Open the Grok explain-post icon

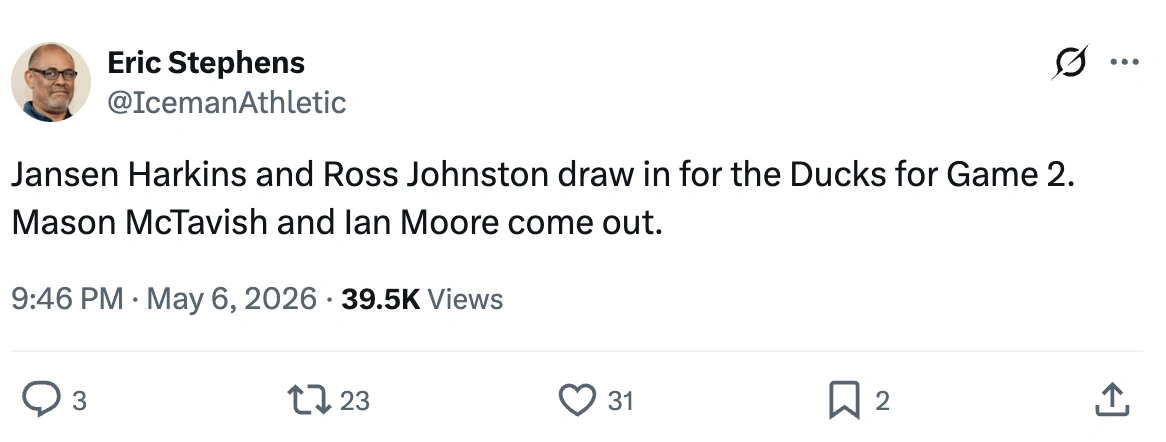tap(1070, 62)
